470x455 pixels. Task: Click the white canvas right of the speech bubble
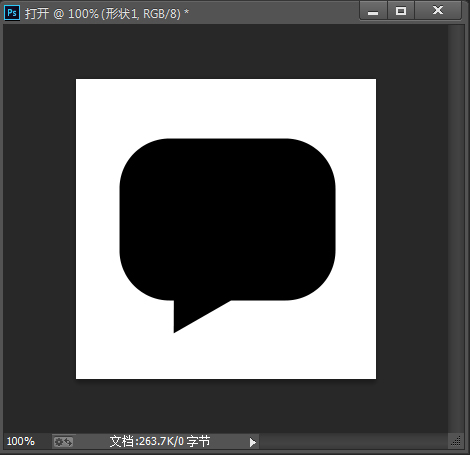tap(356, 229)
